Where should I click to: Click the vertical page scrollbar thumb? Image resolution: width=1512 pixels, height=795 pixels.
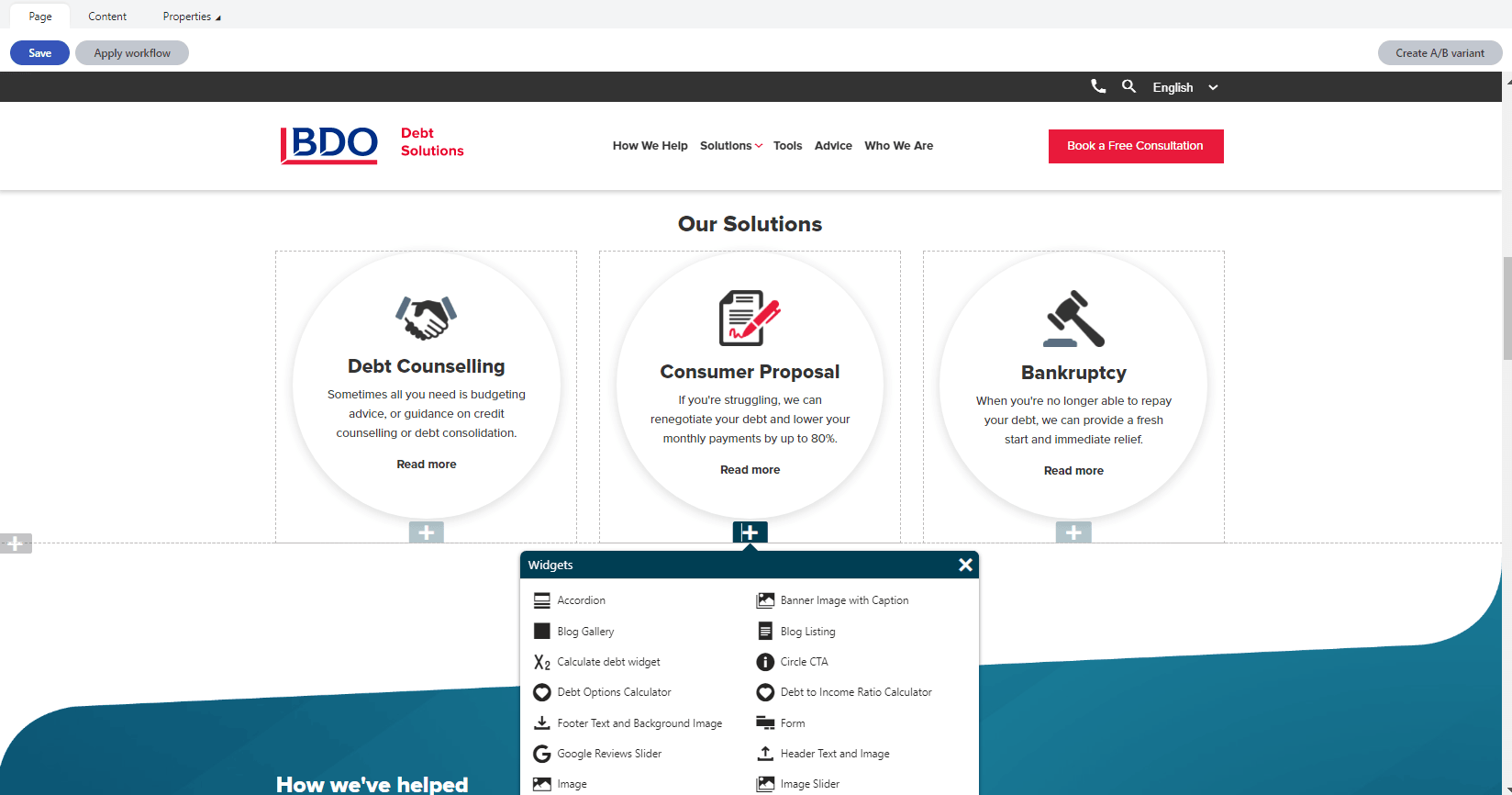click(1507, 308)
